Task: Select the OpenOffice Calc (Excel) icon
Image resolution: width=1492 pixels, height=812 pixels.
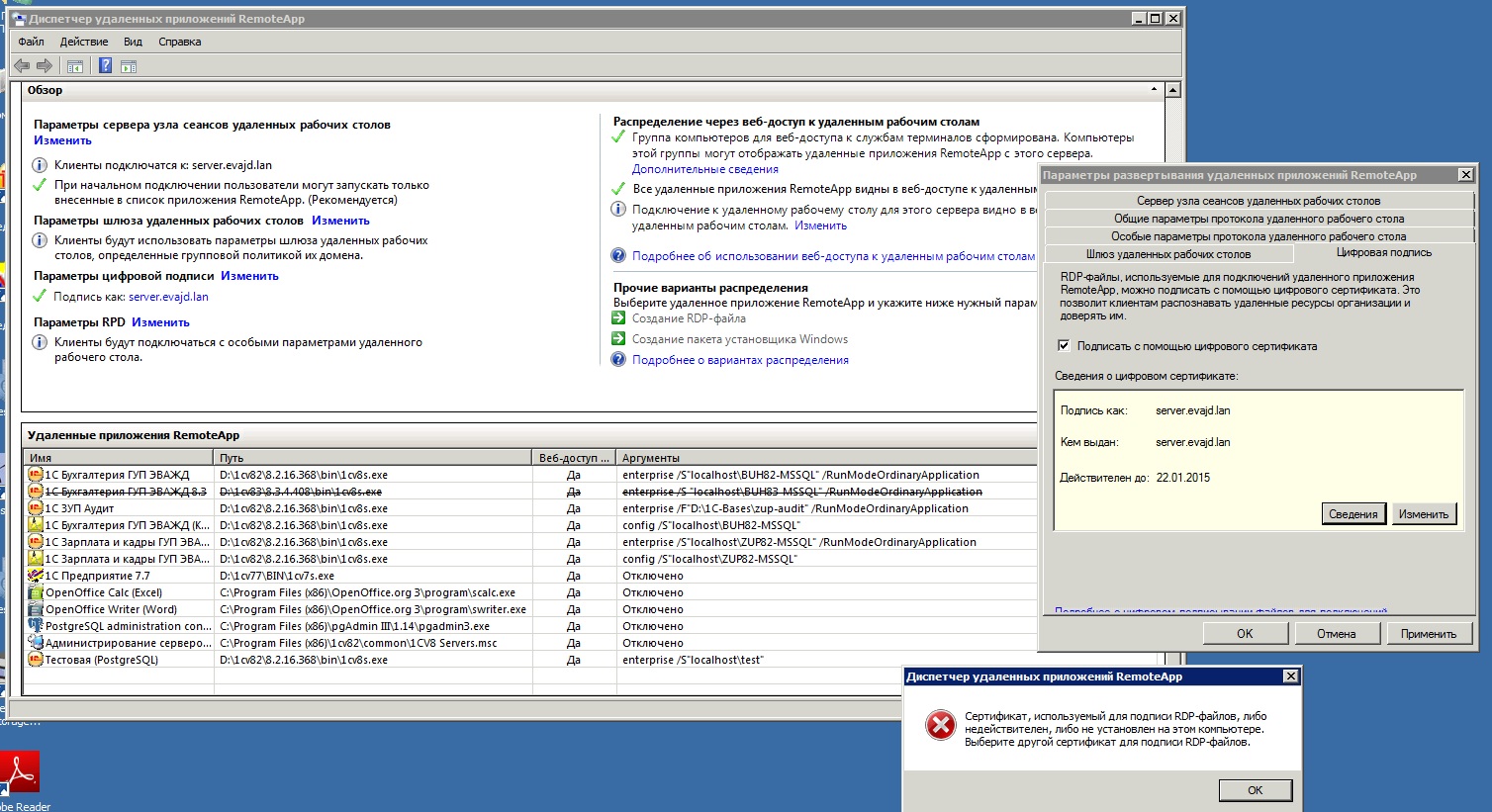Action: coord(36,592)
